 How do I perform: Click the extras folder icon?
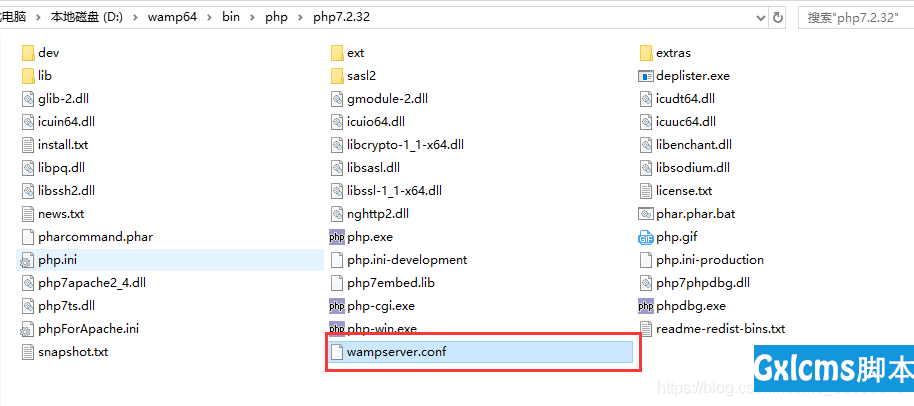646,53
